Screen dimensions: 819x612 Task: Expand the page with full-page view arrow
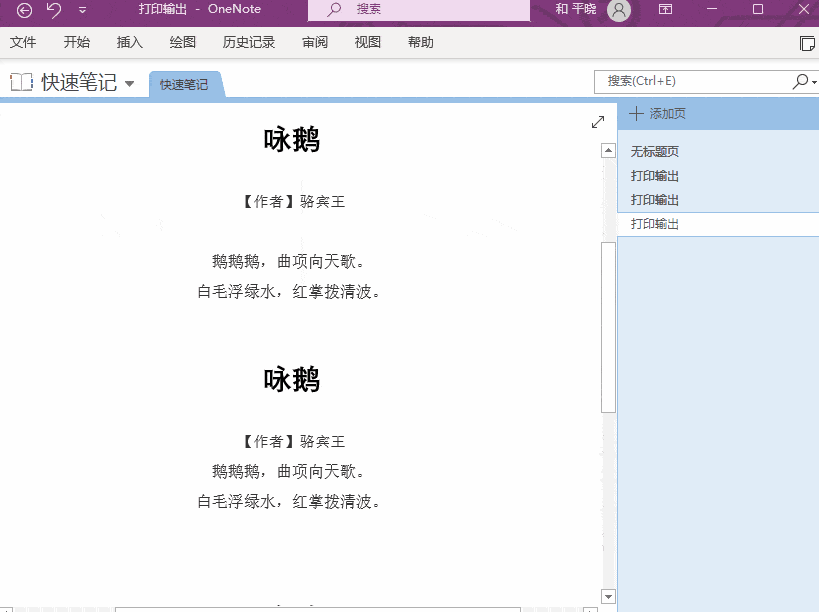[598, 122]
